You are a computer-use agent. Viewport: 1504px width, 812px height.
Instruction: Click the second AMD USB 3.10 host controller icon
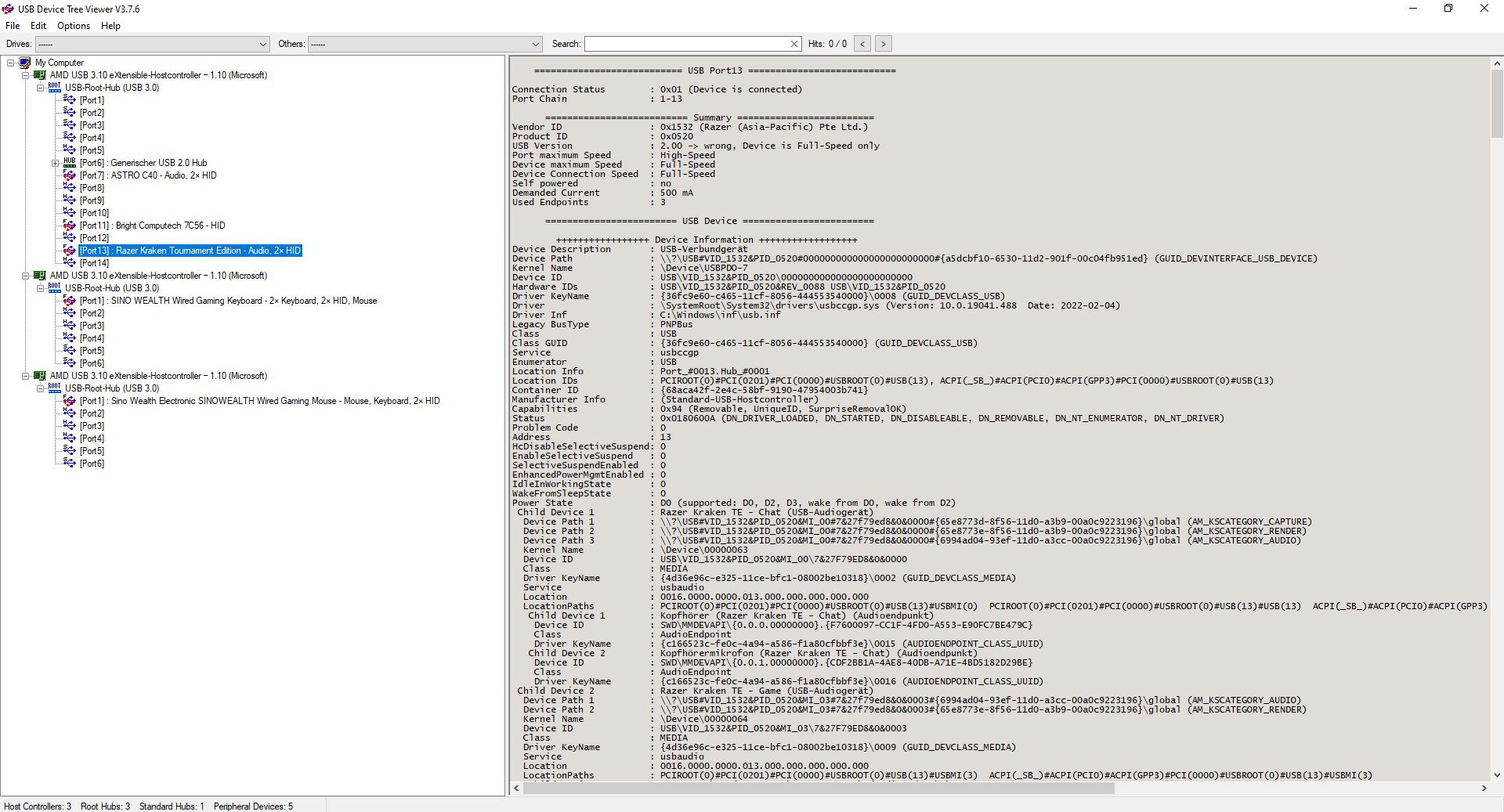40,276
